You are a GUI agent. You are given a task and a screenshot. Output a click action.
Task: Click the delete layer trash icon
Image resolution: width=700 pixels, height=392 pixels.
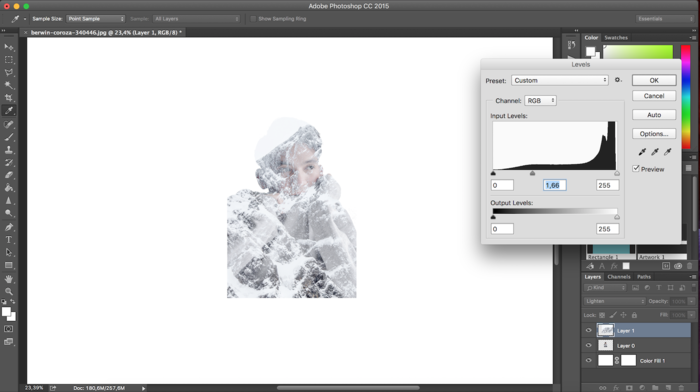pos(681,388)
